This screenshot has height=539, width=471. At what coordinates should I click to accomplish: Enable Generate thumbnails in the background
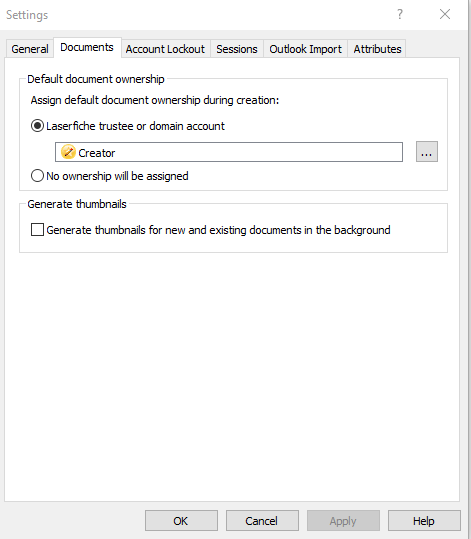37,230
